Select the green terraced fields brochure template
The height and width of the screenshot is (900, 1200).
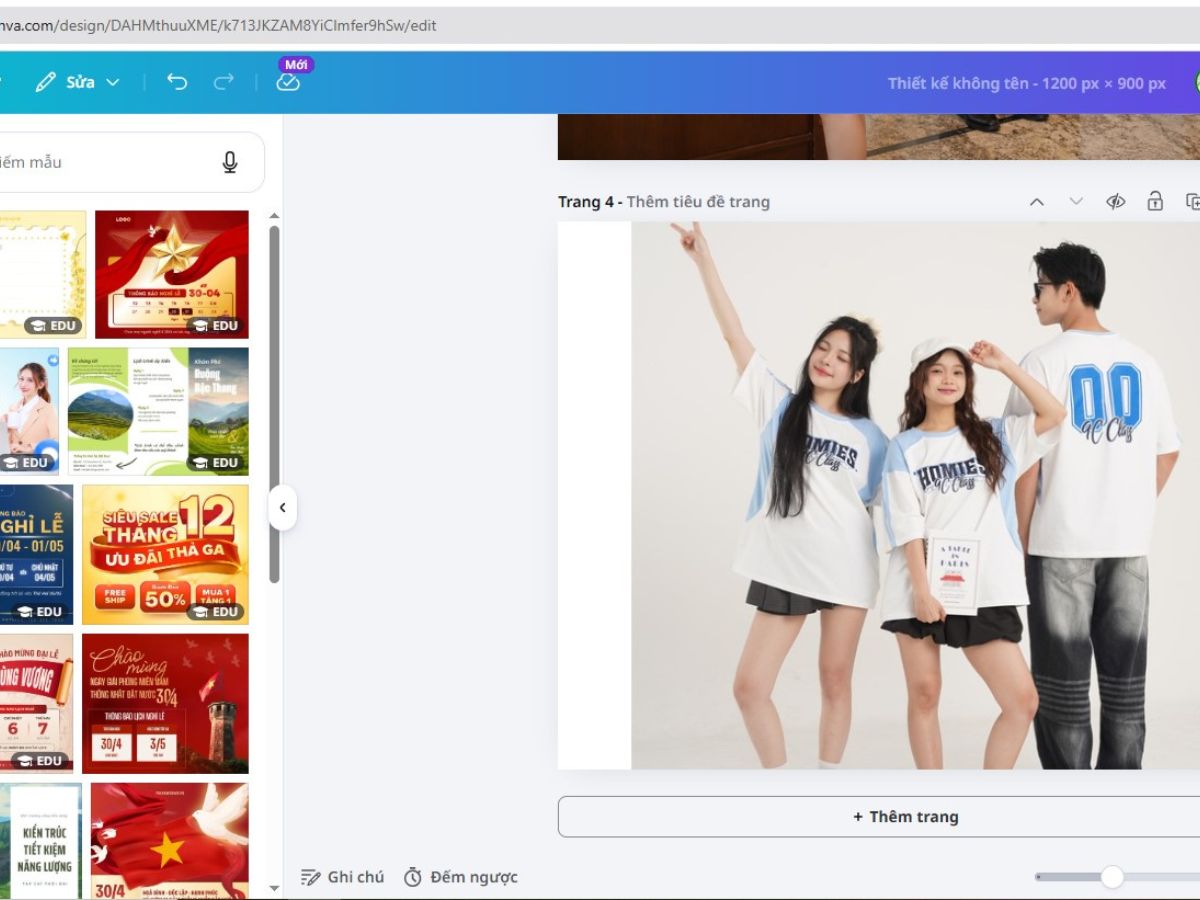[x=158, y=411]
